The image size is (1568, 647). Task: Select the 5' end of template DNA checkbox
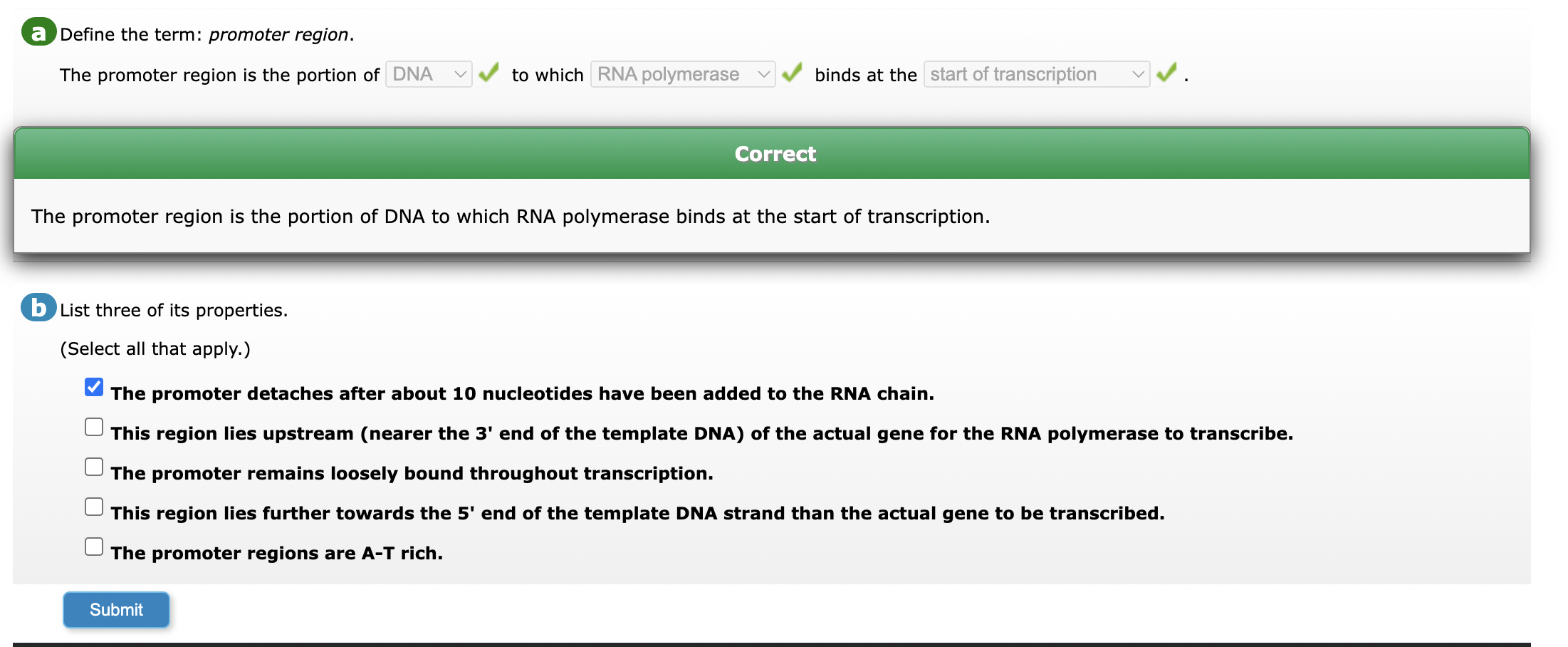pos(94,507)
